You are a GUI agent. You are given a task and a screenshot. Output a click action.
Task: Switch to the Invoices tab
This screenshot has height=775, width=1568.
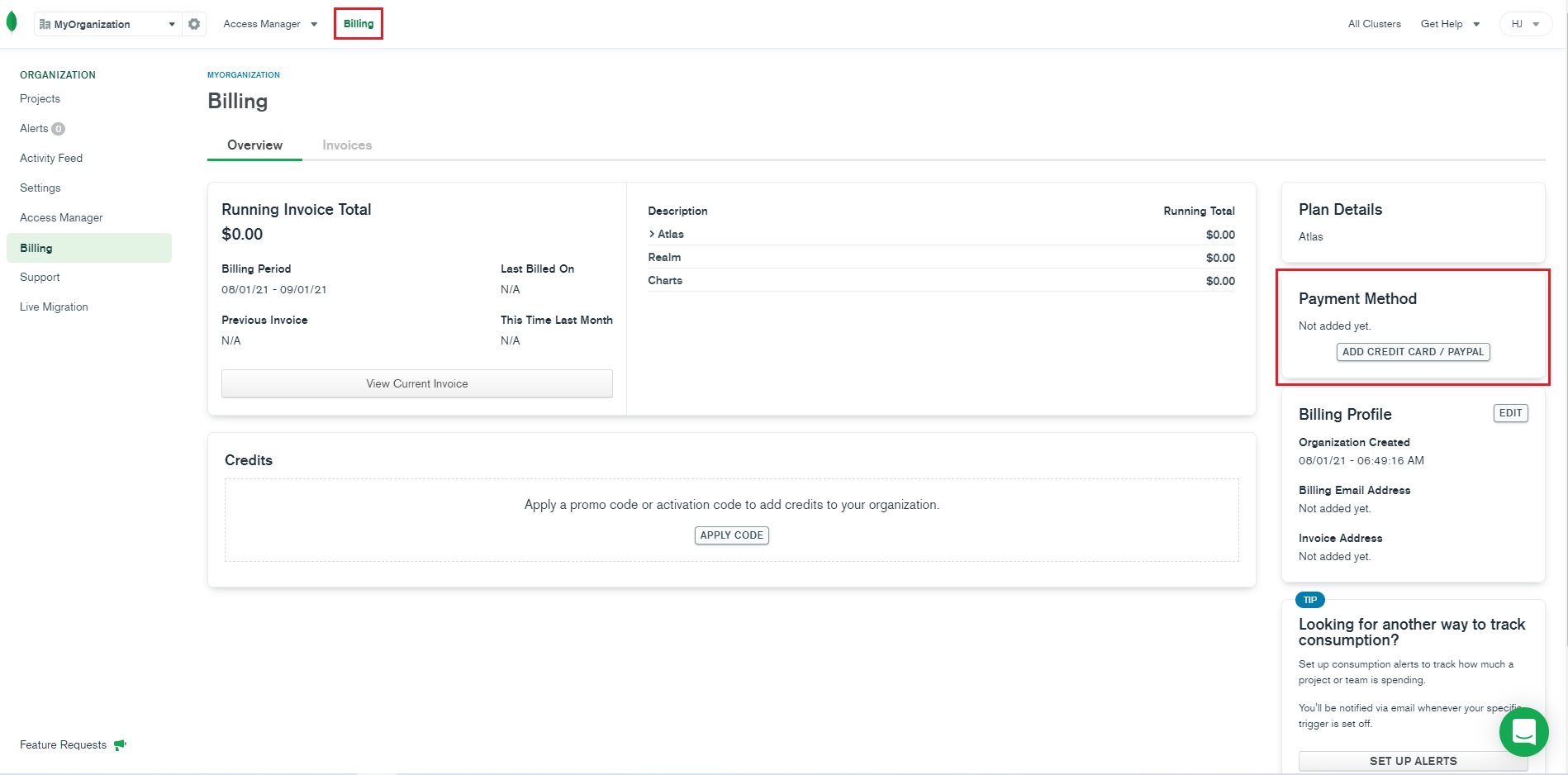347,145
